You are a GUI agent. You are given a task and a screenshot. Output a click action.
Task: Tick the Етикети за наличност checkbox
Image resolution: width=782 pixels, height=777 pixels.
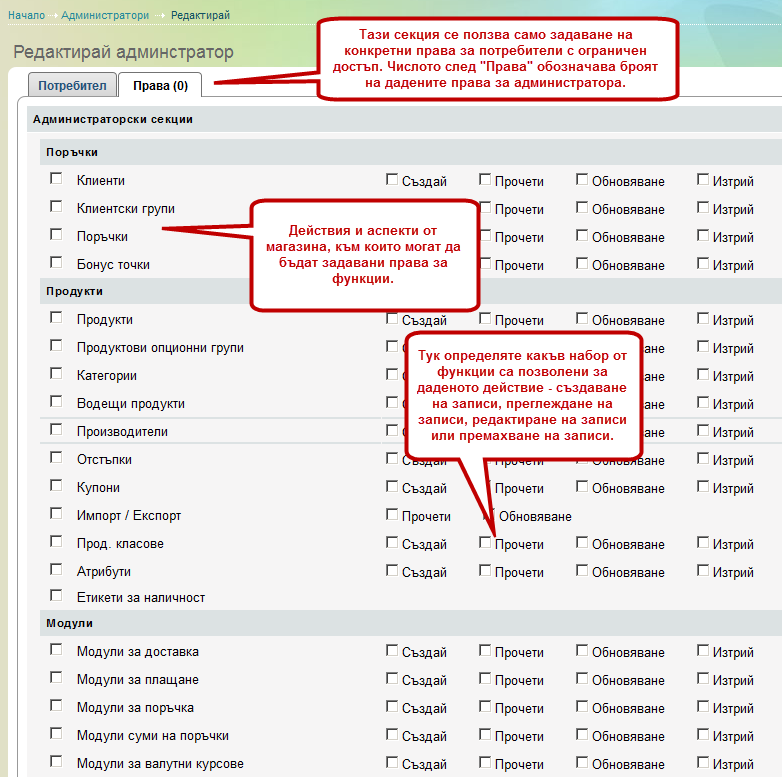point(56,597)
